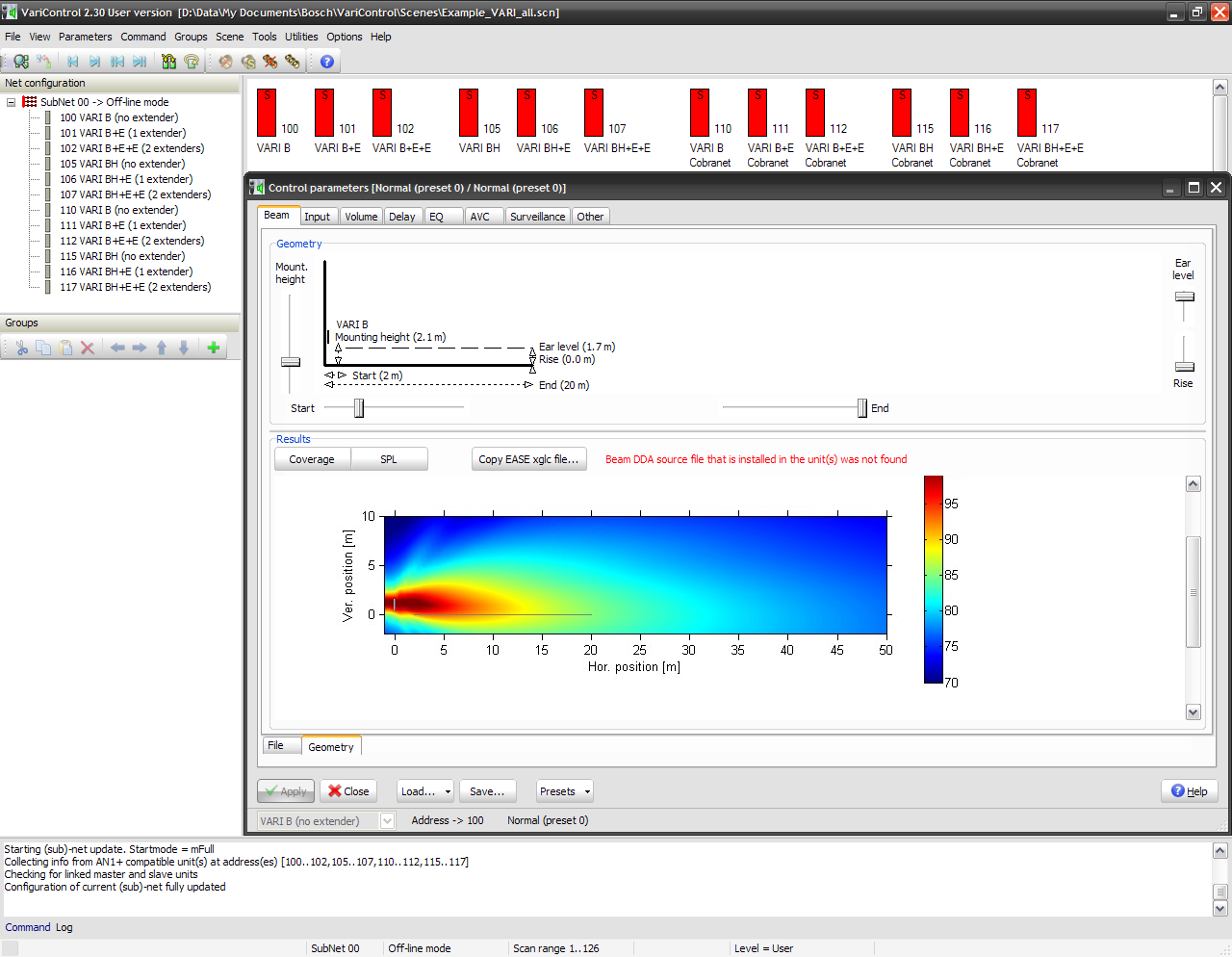Click Copy EASE xglc file... button
The image size is (1232, 957).
pyautogui.click(x=528, y=459)
